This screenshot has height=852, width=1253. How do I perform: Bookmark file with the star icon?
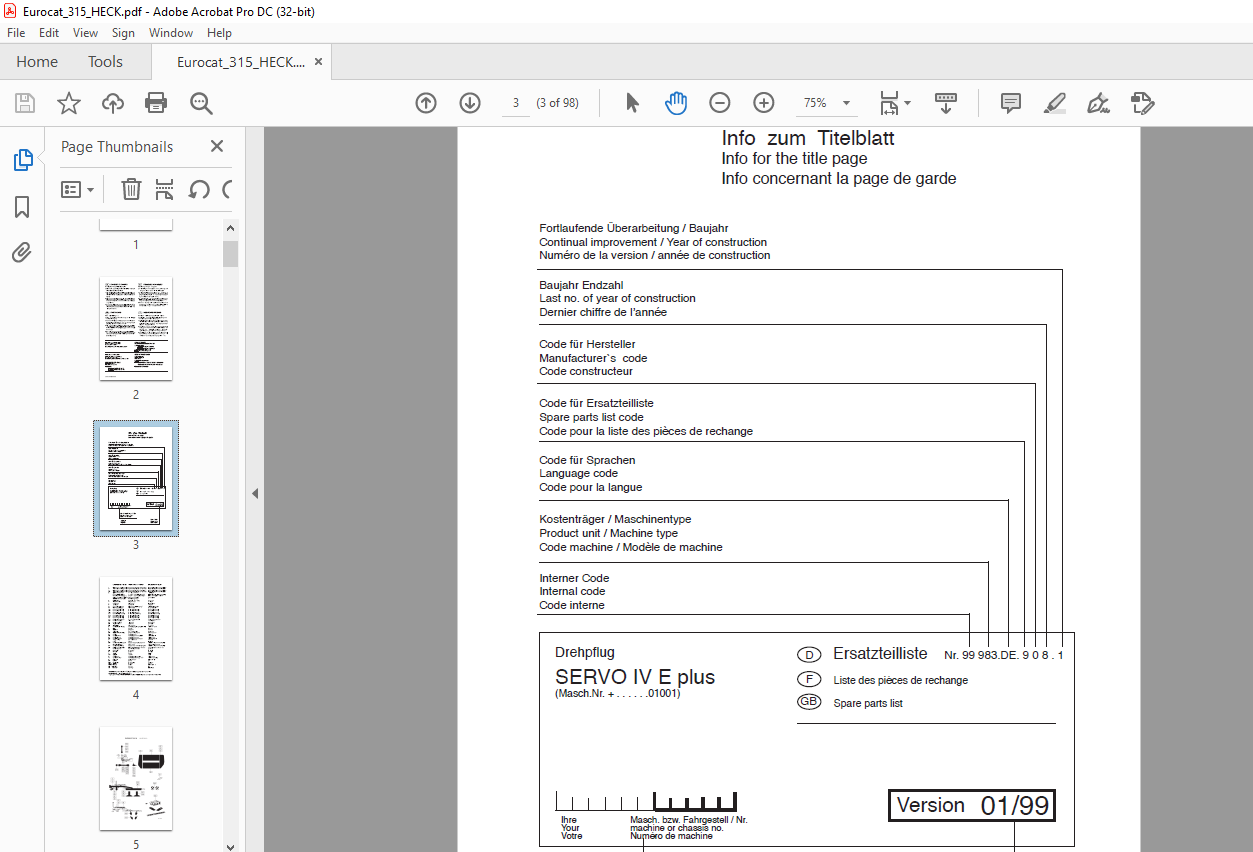pos(68,103)
